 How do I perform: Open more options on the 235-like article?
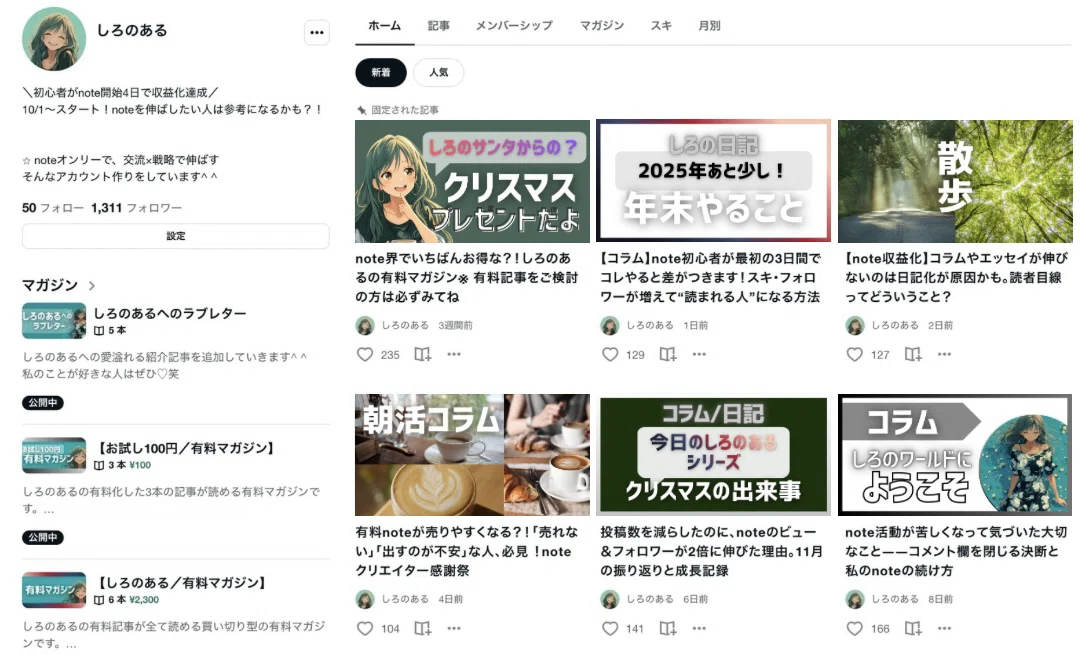tap(454, 354)
